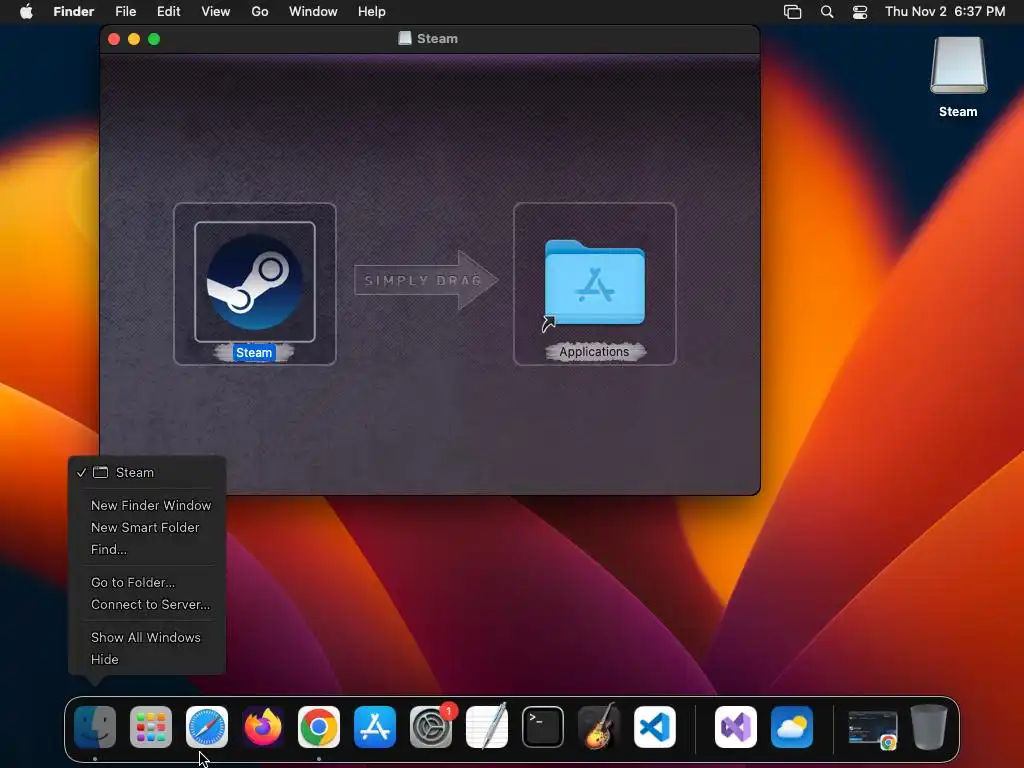Open minimized Chrome window thumbnail in Dock
The width and height of the screenshot is (1024, 768).
872,728
